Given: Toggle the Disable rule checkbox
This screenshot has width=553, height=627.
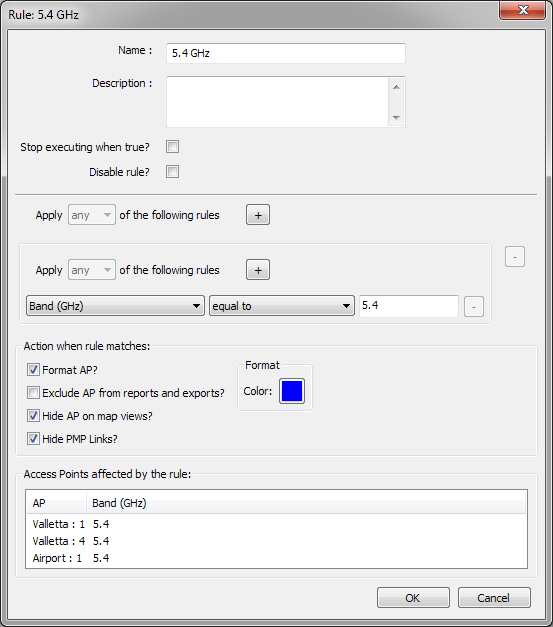Looking at the screenshot, I should pyautogui.click(x=172, y=172).
